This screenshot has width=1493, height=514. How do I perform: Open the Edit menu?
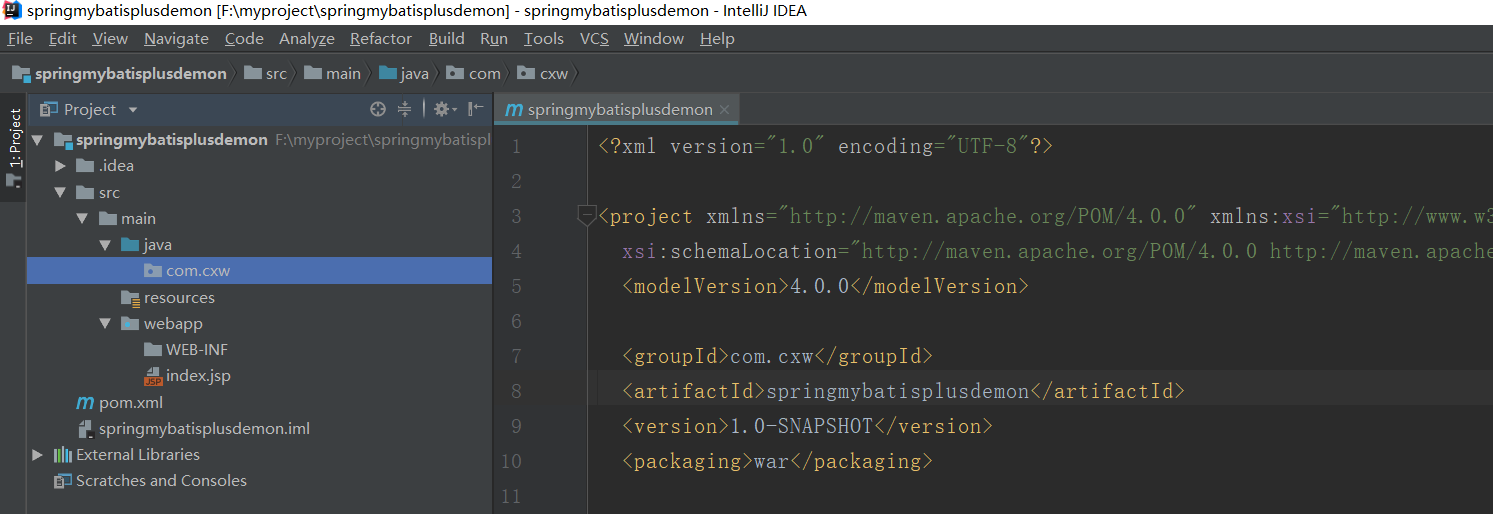(62, 38)
